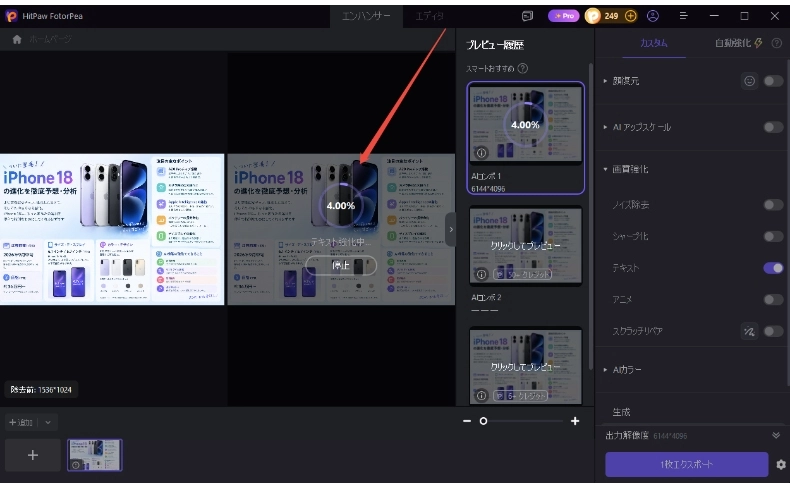
Task: Expand the AIカラー section arrow
Action: click(605, 370)
